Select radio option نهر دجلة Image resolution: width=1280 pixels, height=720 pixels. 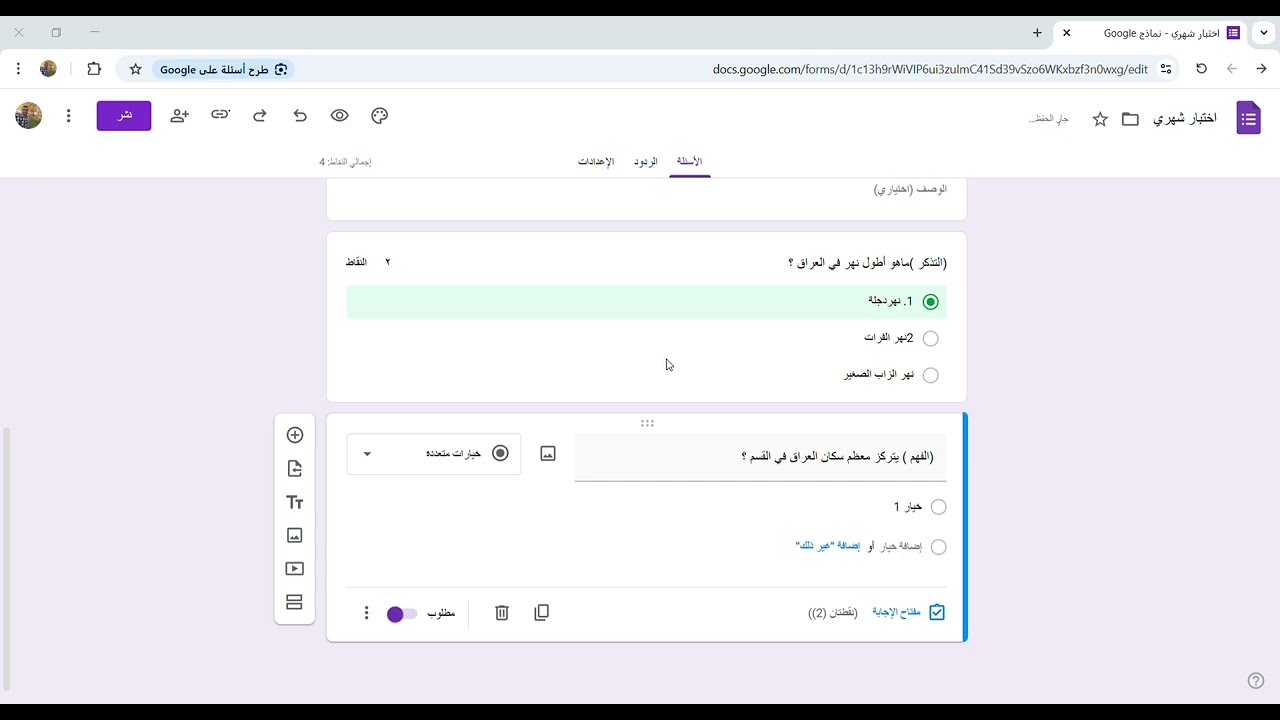(931, 302)
